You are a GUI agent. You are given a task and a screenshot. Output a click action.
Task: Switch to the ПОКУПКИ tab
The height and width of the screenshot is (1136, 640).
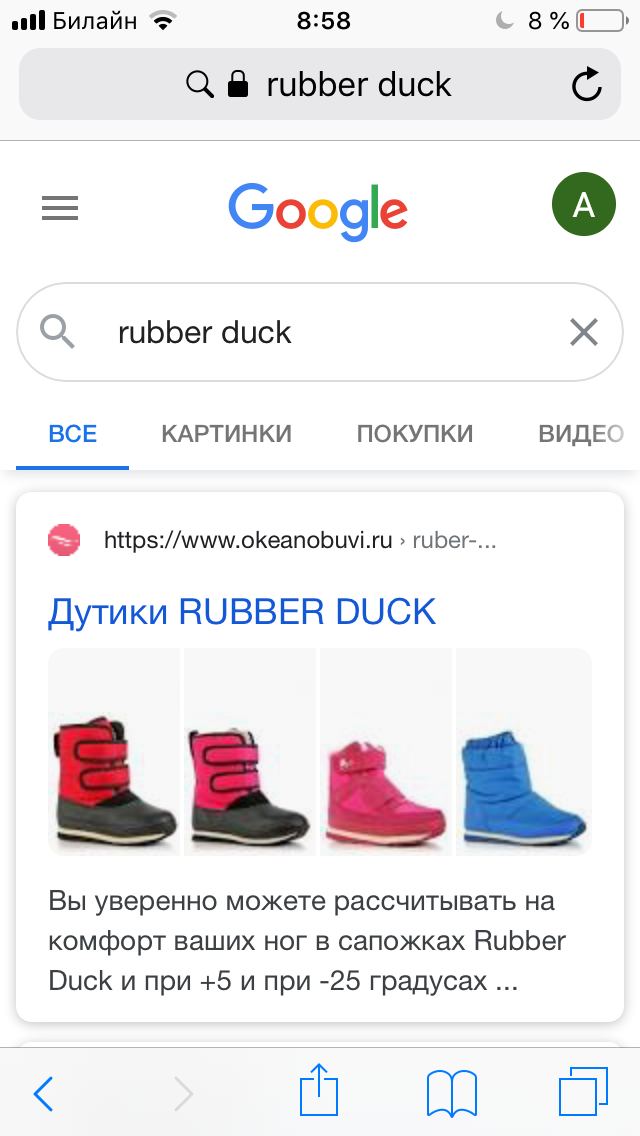(415, 434)
